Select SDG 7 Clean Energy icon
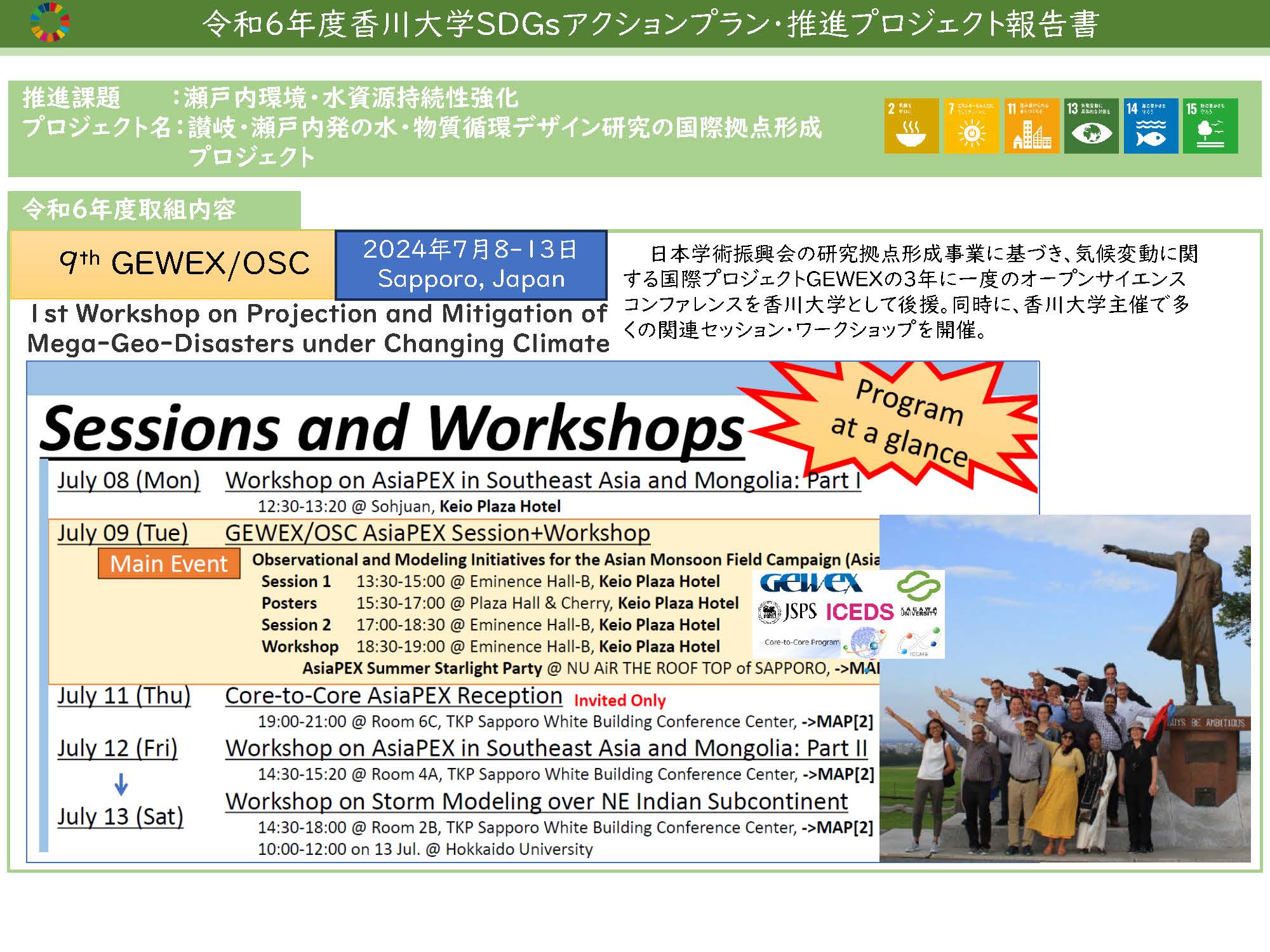The image size is (1270, 952). pyautogui.click(x=972, y=126)
